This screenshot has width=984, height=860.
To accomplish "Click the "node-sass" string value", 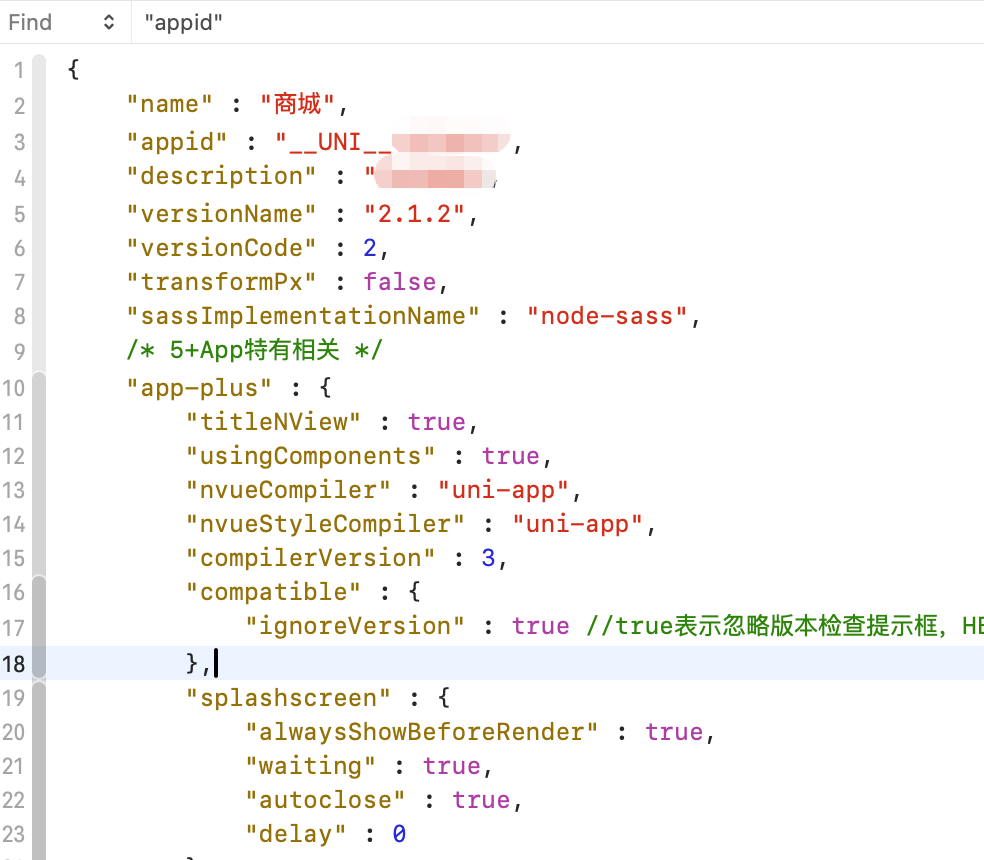I will 614,316.
